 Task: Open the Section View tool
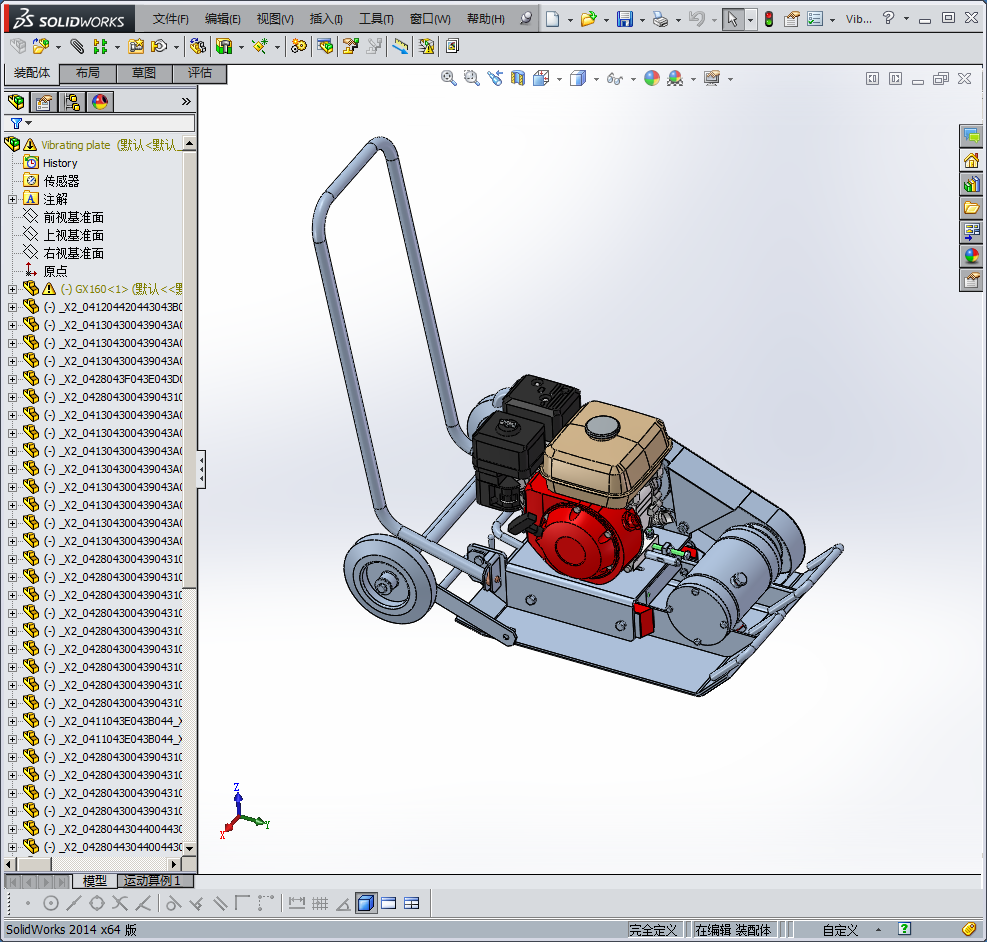click(x=518, y=78)
